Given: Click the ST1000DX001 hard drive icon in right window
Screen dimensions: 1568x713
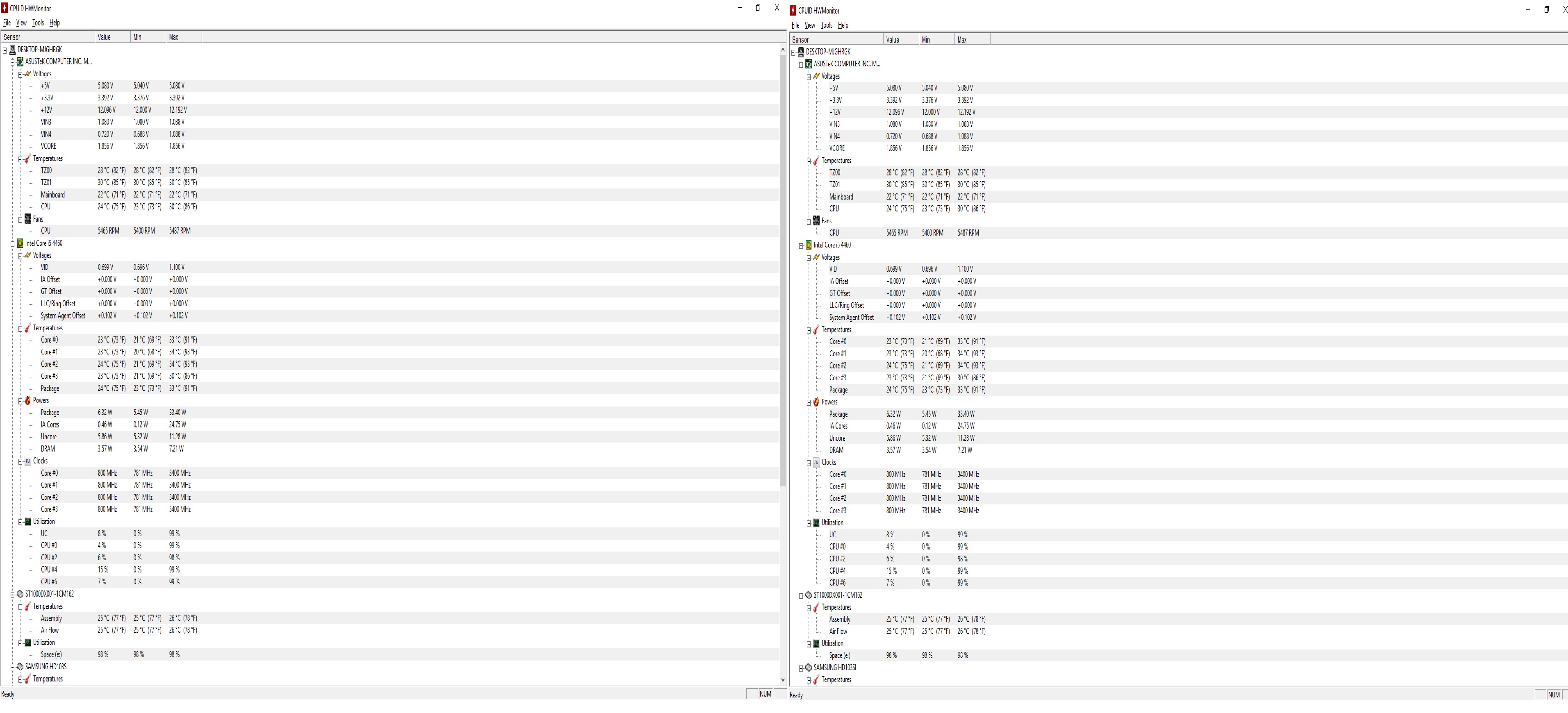Looking at the screenshot, I should tap(808, 595).
